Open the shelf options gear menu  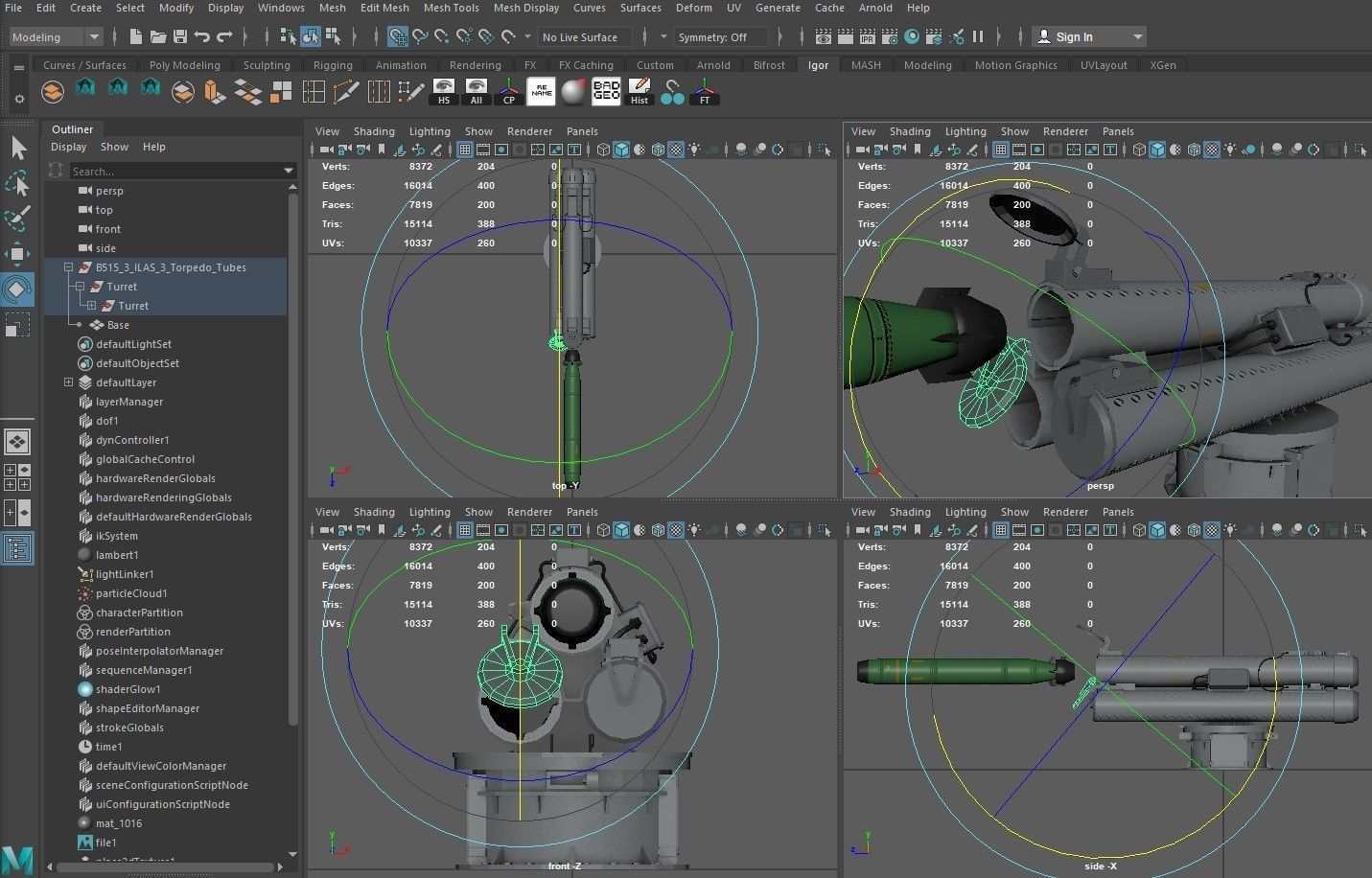coord(18,98)
